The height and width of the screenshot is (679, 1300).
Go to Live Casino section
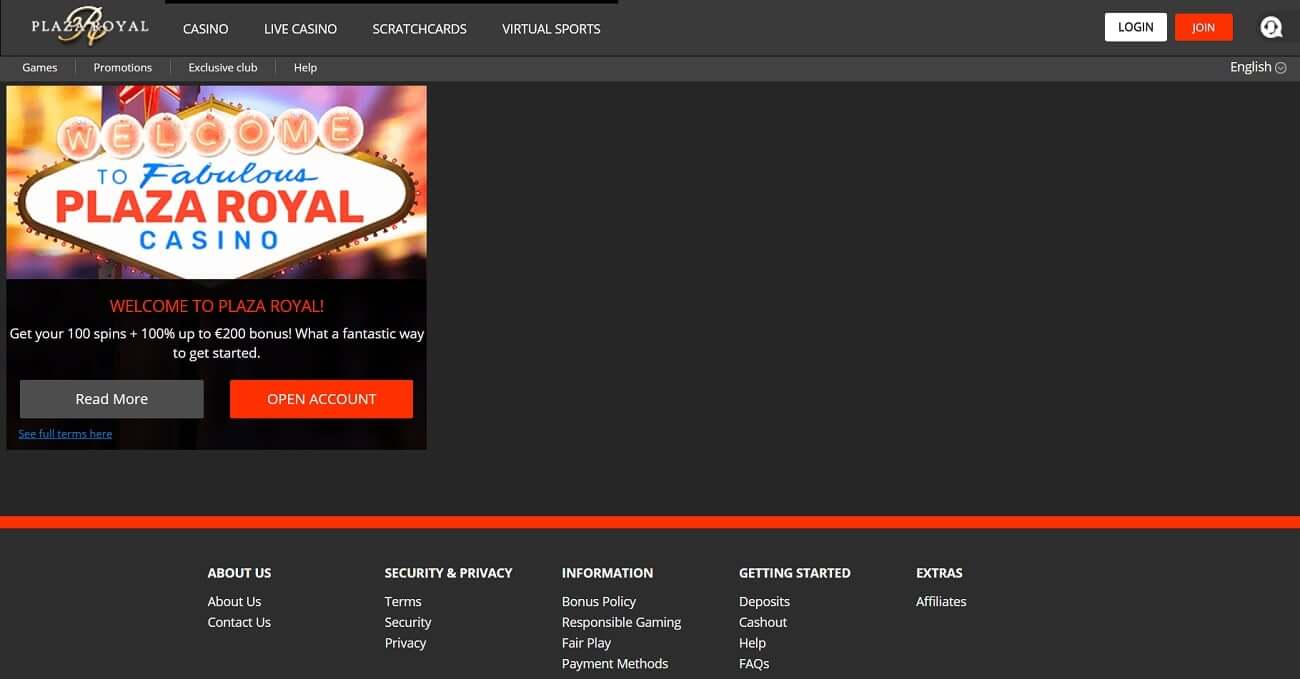(x=300, y=29)
